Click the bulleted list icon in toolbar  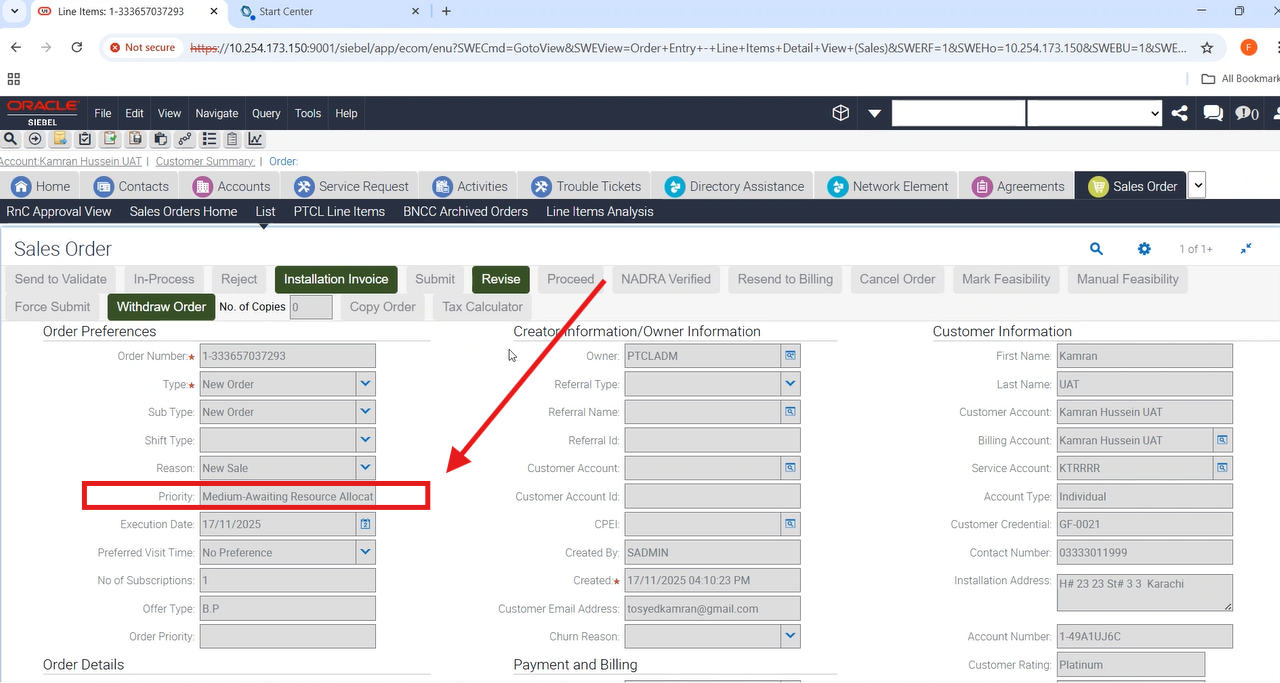pyautogui.click(x=209, y=139)
